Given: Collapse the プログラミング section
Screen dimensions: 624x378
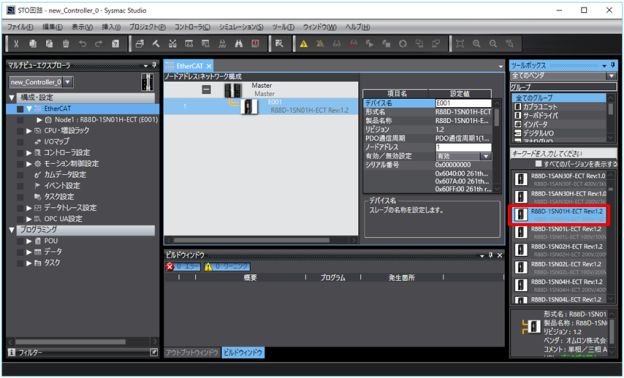Looking at the screenshot, I should [x=12, y=230].
